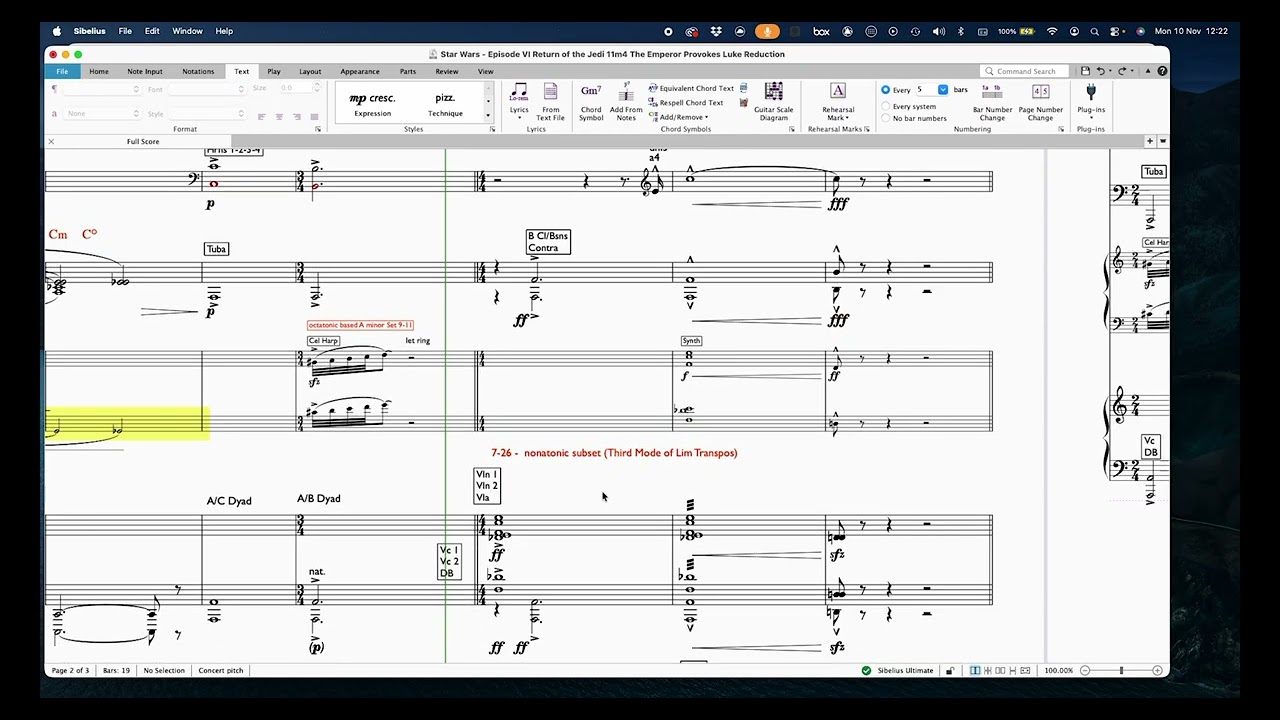Open the Window menu in menu bar
Image resolution: width=1280 pixels, height=720 pixels.
(187, 31)
